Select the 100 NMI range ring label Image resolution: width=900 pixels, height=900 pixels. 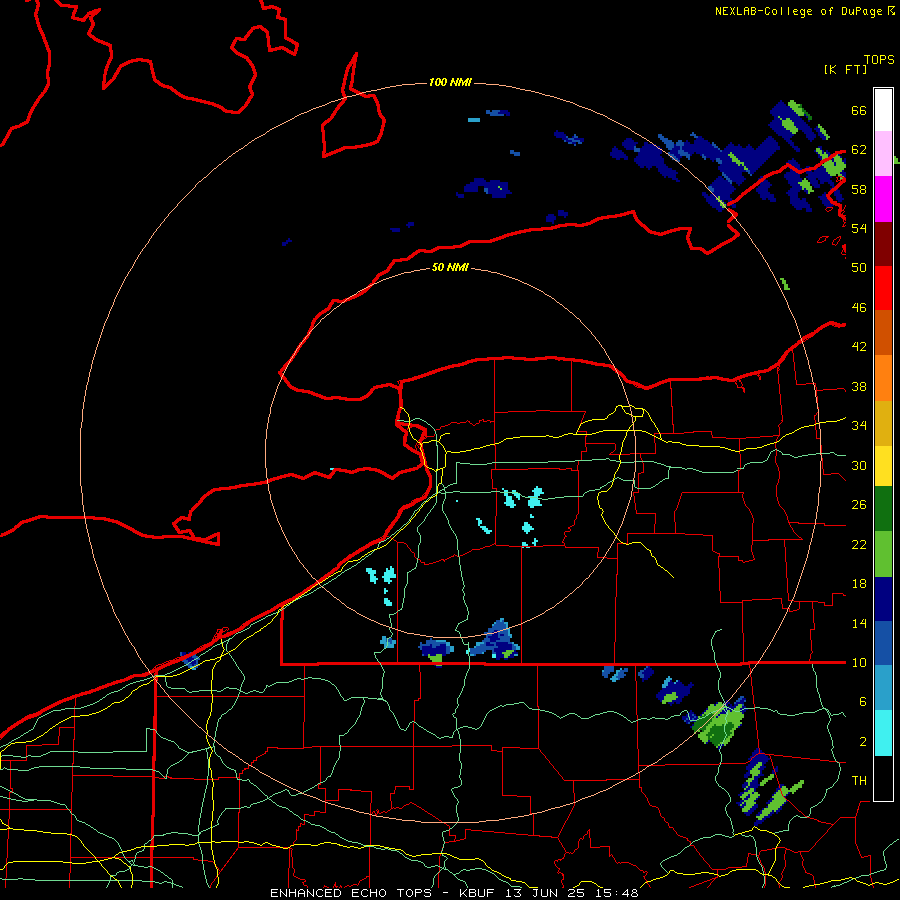pos(450,82)
